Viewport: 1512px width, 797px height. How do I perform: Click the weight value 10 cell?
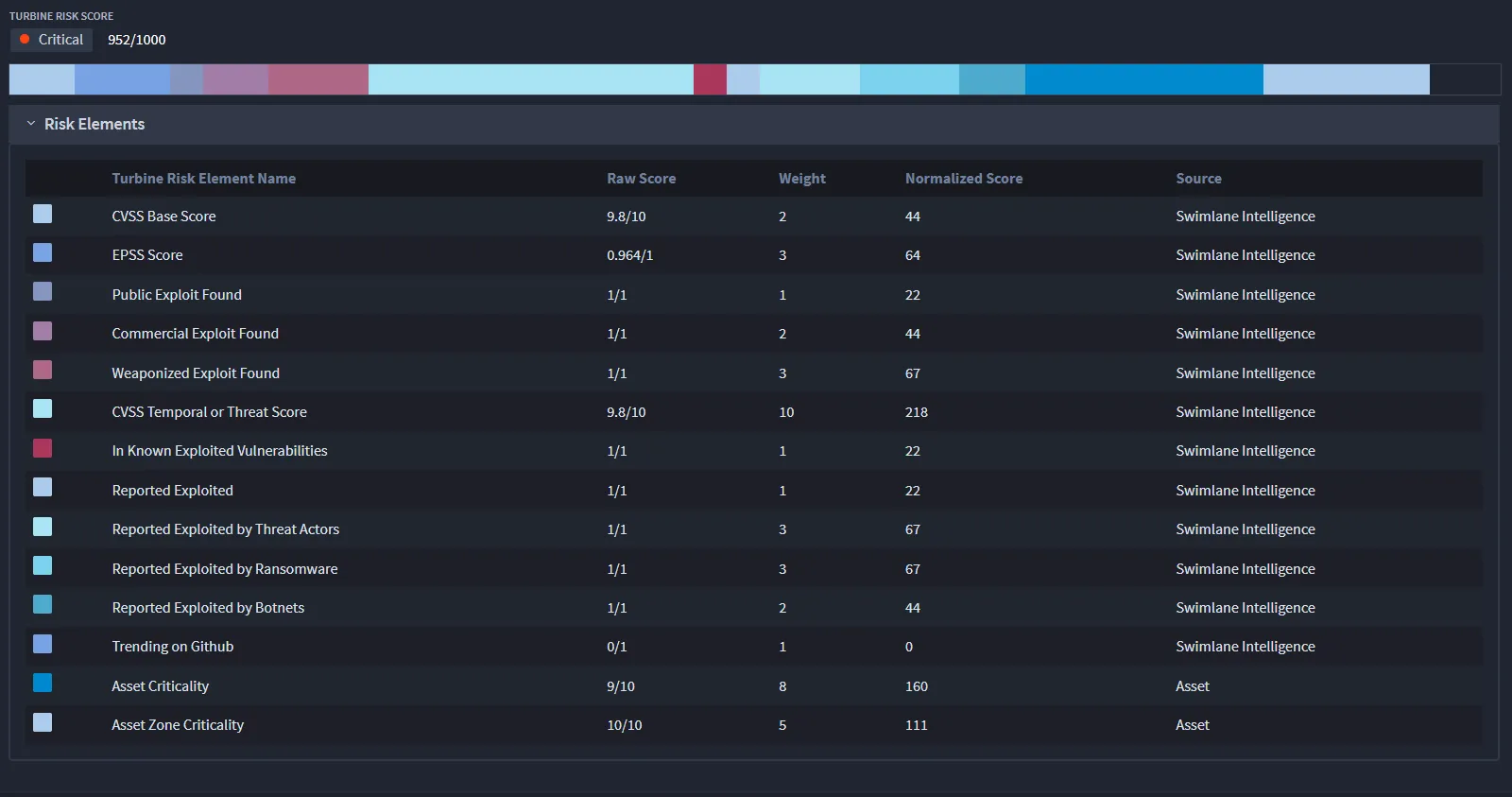click(x=786, y=412)
